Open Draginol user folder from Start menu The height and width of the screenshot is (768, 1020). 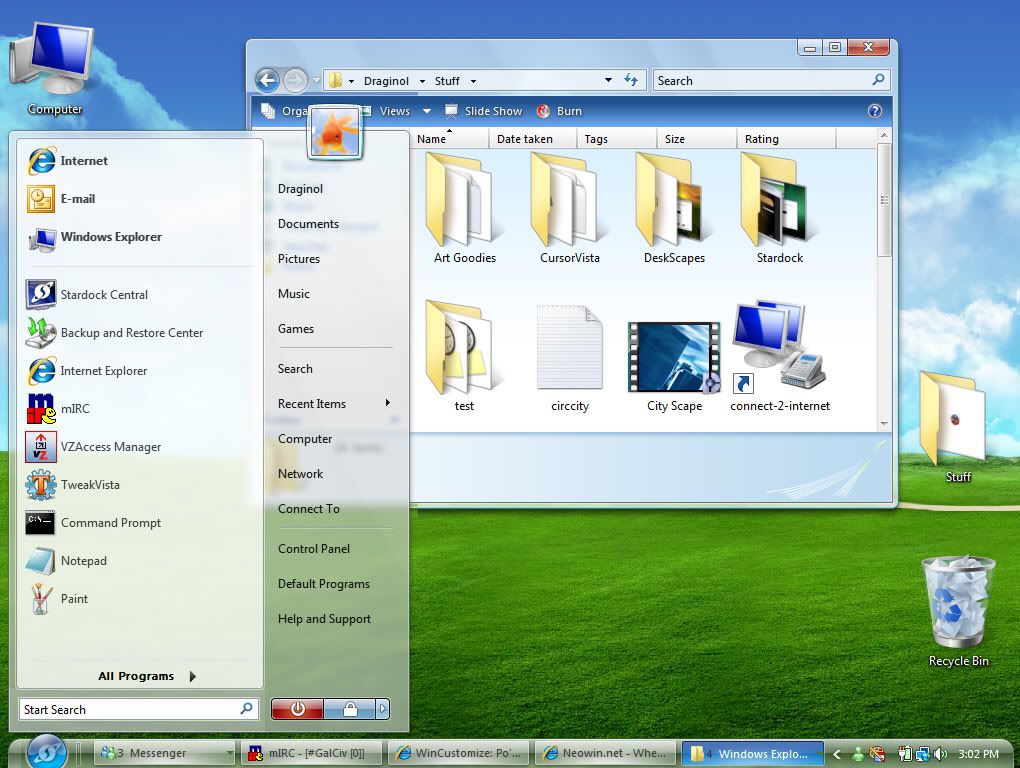tap(300, 189)
